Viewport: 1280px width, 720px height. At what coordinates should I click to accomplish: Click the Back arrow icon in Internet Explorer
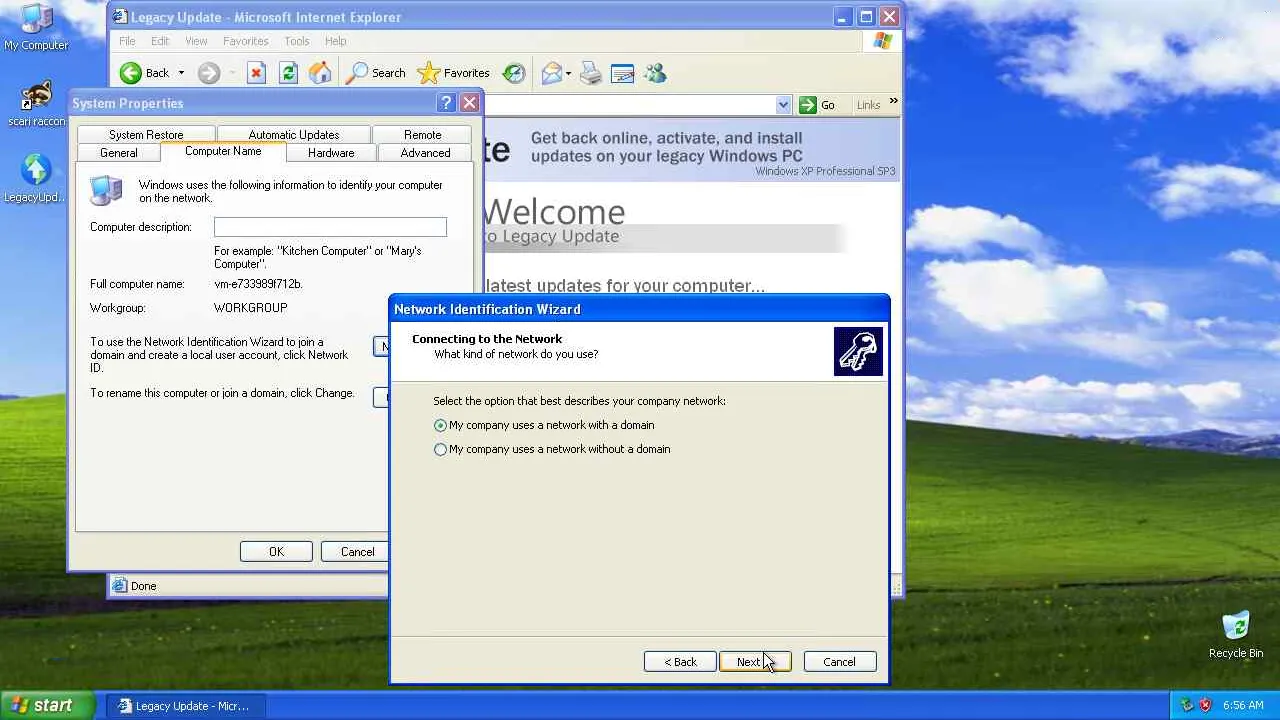pyautogui.click(x=131, y=73)
